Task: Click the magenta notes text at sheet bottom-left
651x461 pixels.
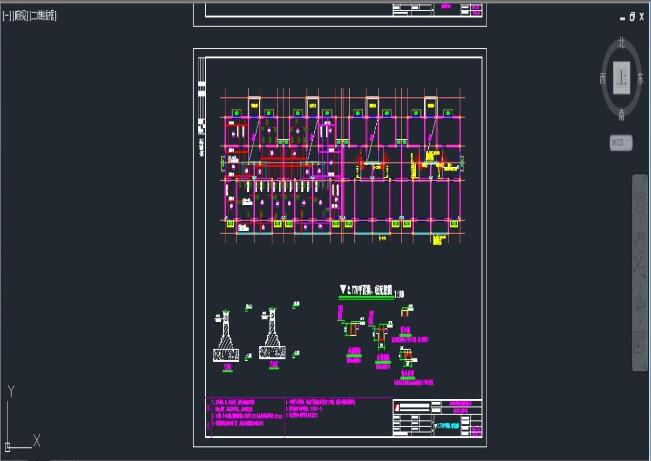Action: [x=245, y=415]
